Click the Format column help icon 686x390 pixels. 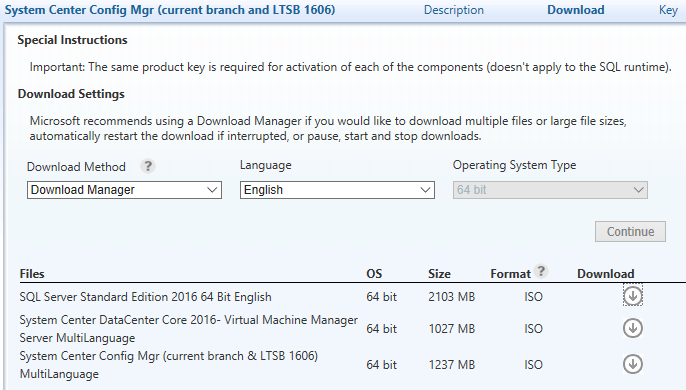click(541, 271)
